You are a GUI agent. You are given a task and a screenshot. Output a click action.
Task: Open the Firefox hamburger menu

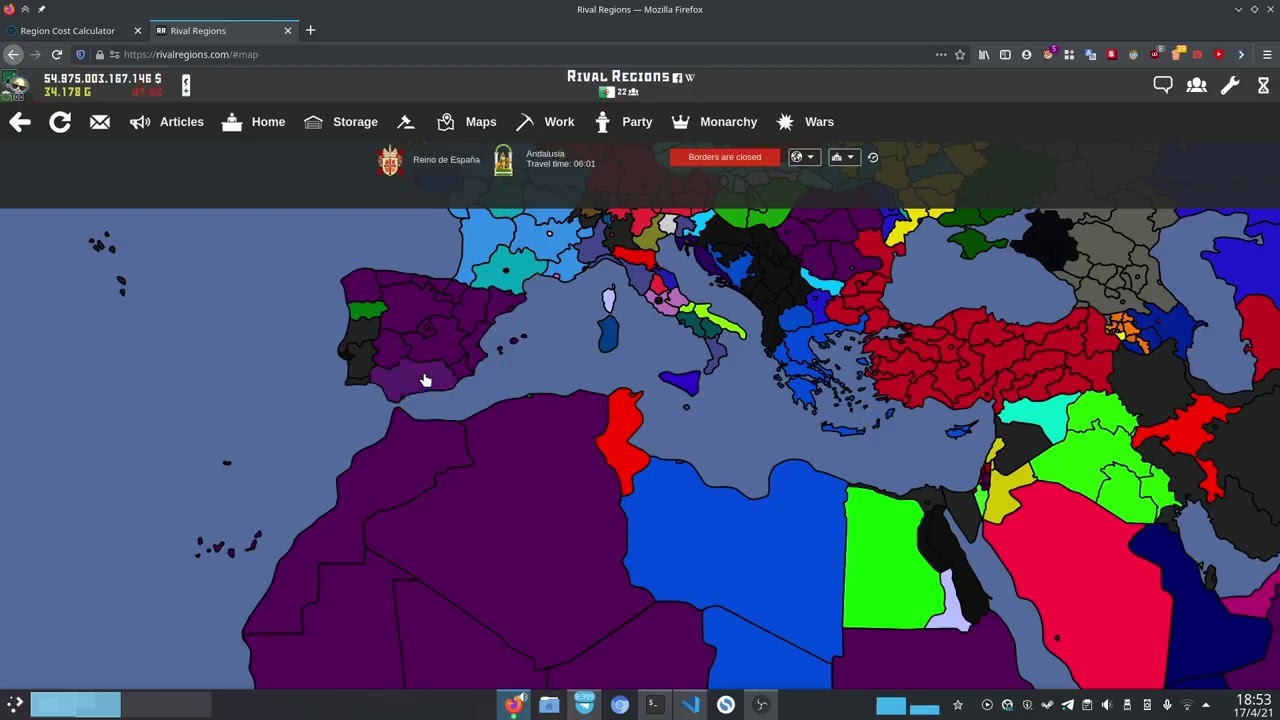(x=1267, y=55)
